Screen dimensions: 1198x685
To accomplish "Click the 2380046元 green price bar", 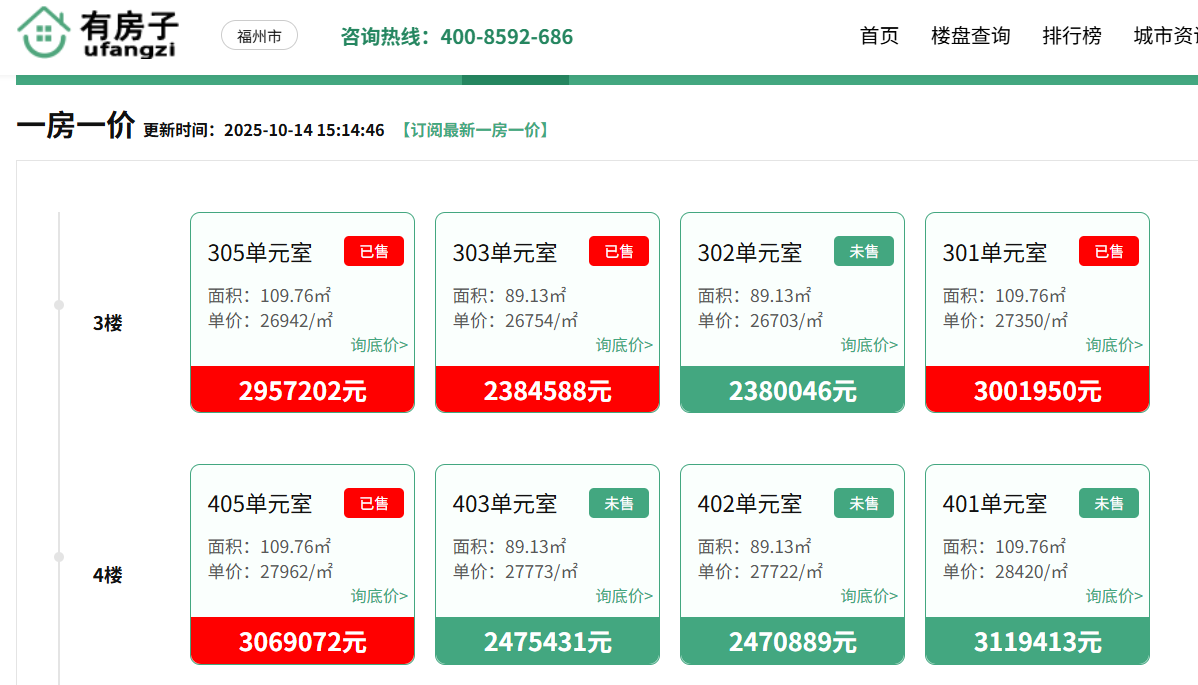I will coord(792,390).
